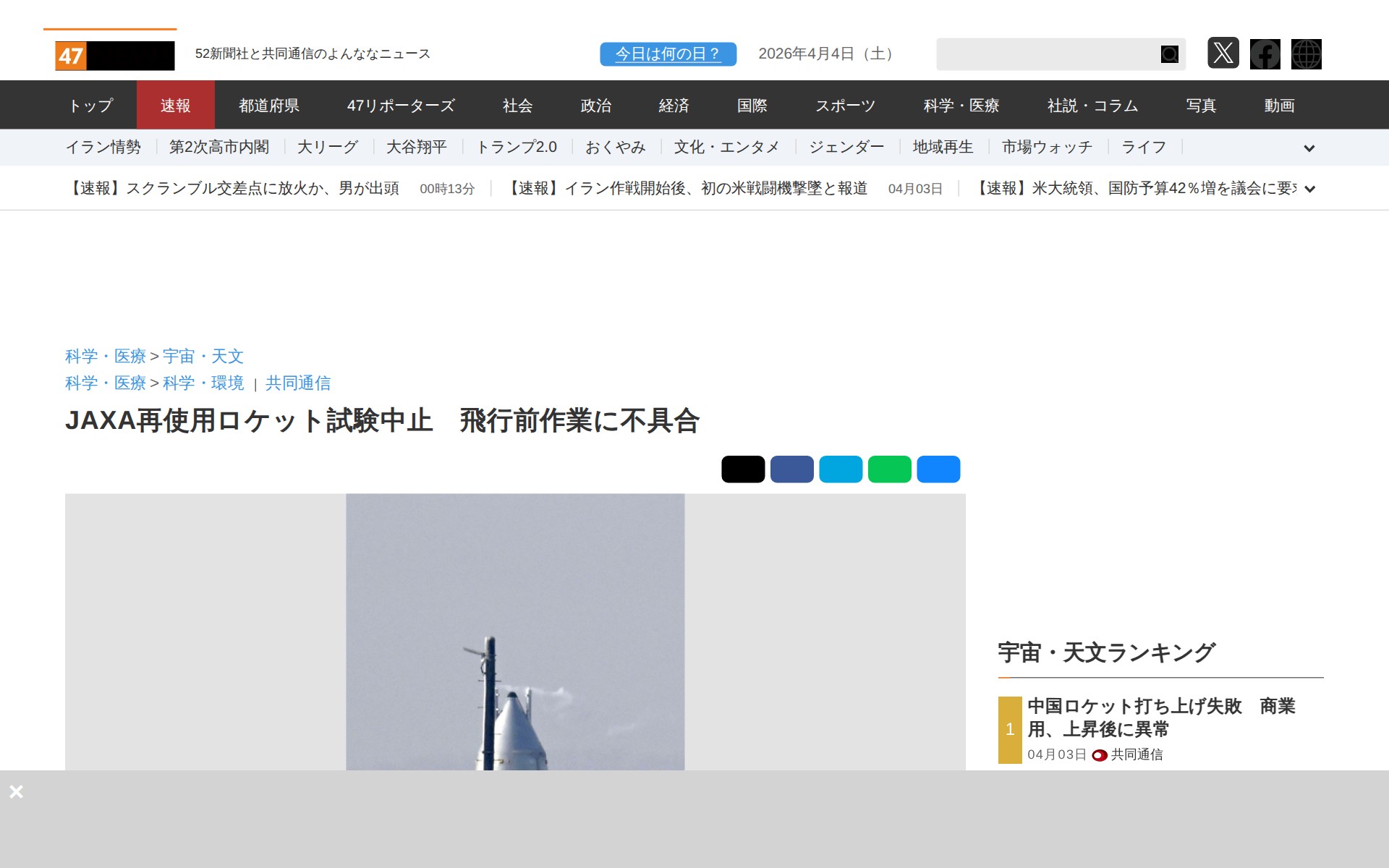Open the Facebook header icon
The height and width of the screenshot is (868, 1389).
pos(1265,54)
